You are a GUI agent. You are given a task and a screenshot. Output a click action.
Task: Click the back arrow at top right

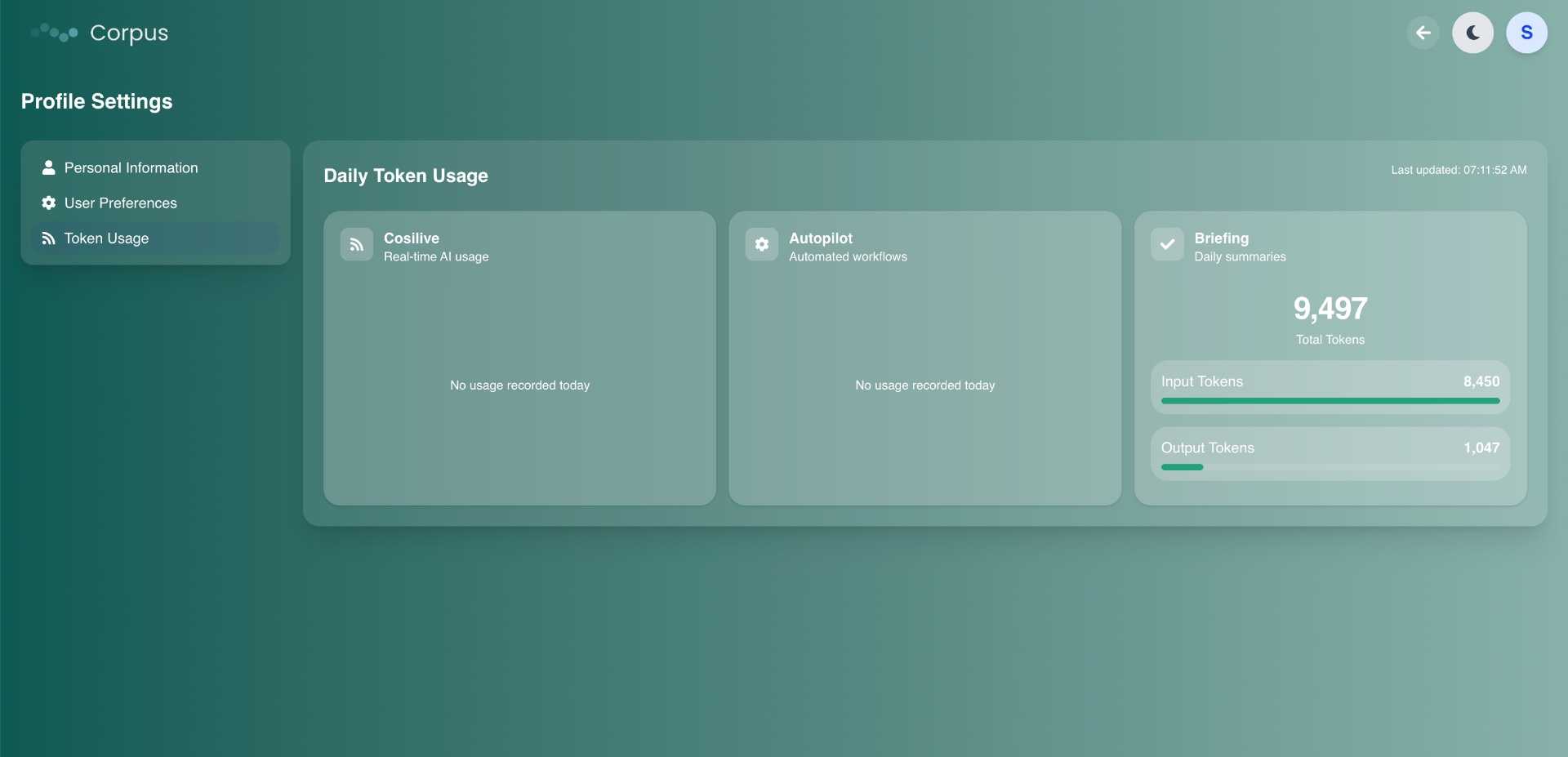(x=1423, y=33)
